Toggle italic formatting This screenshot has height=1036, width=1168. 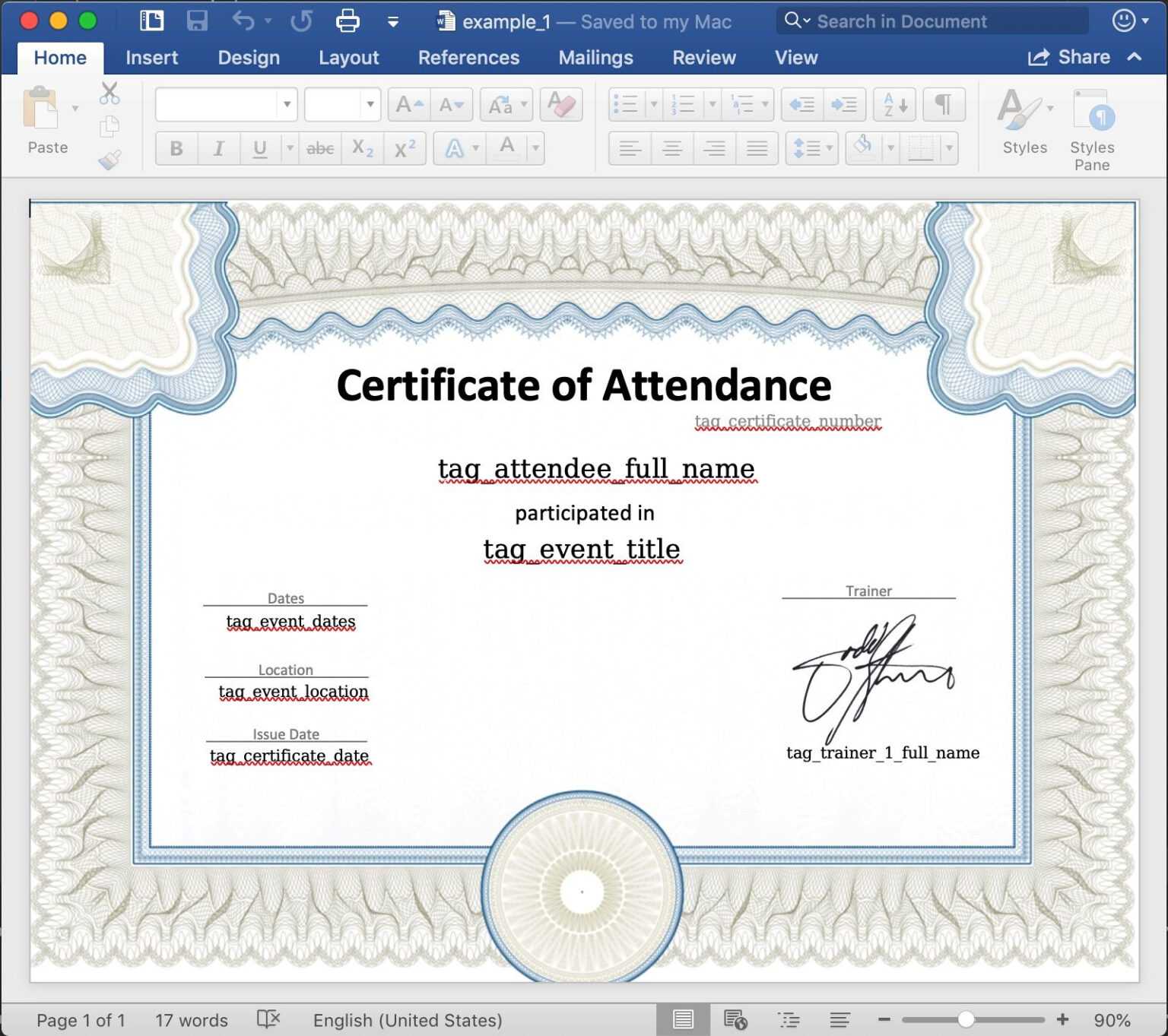coord(218,148)
